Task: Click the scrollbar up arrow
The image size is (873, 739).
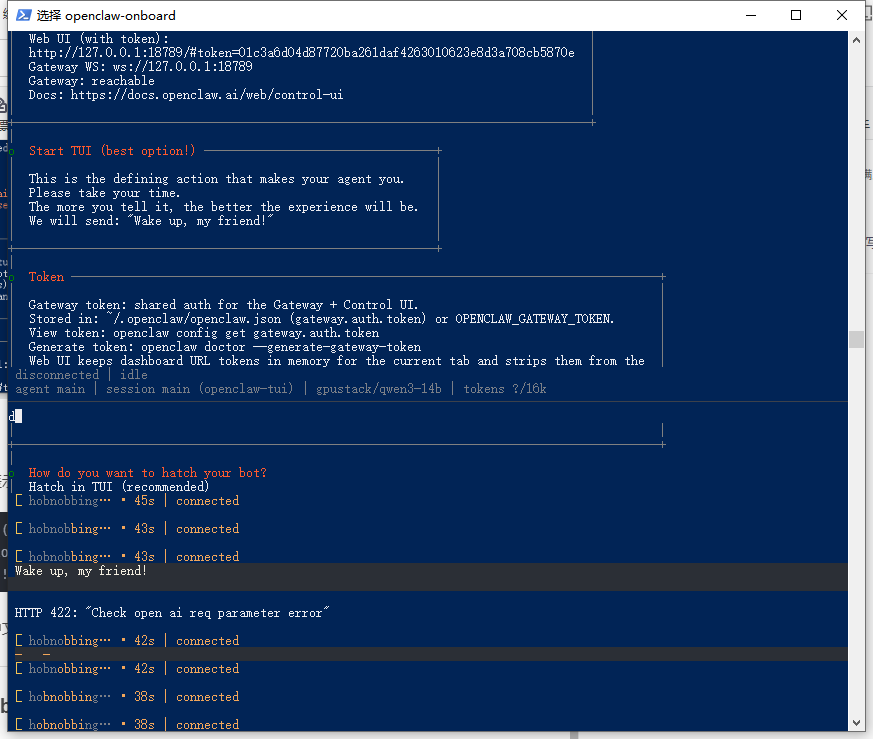Action: [856, 40]
